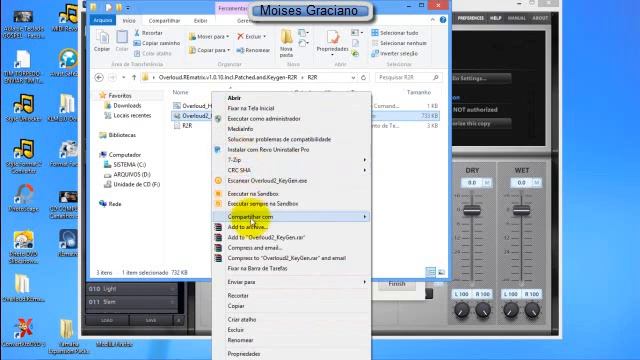640x360 pixels.
Task: Open address bar history dropdown
Action: point(353,77)
